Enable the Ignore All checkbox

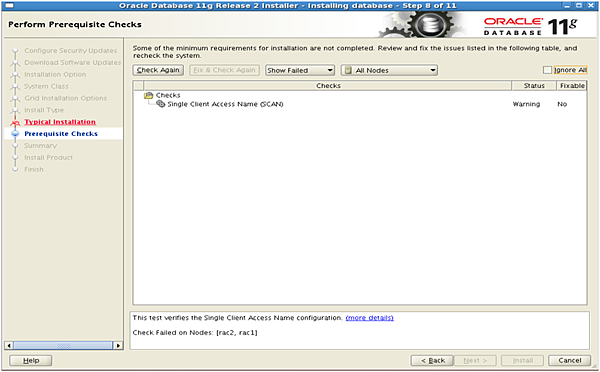point(547,70)
